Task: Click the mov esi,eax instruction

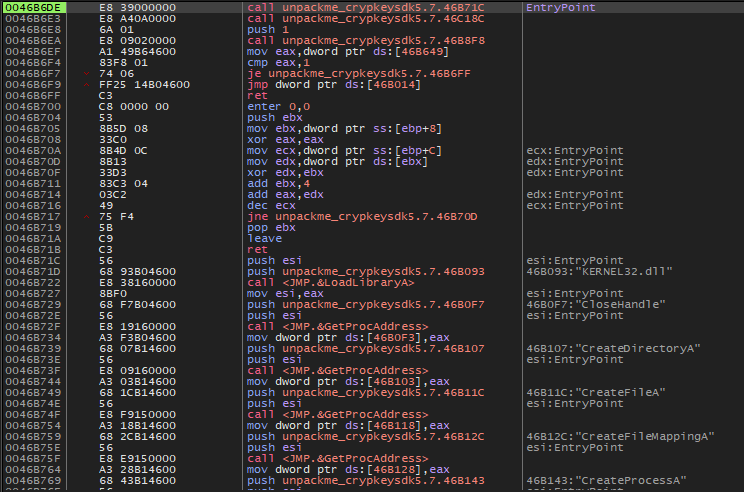Action: (285, 293)
